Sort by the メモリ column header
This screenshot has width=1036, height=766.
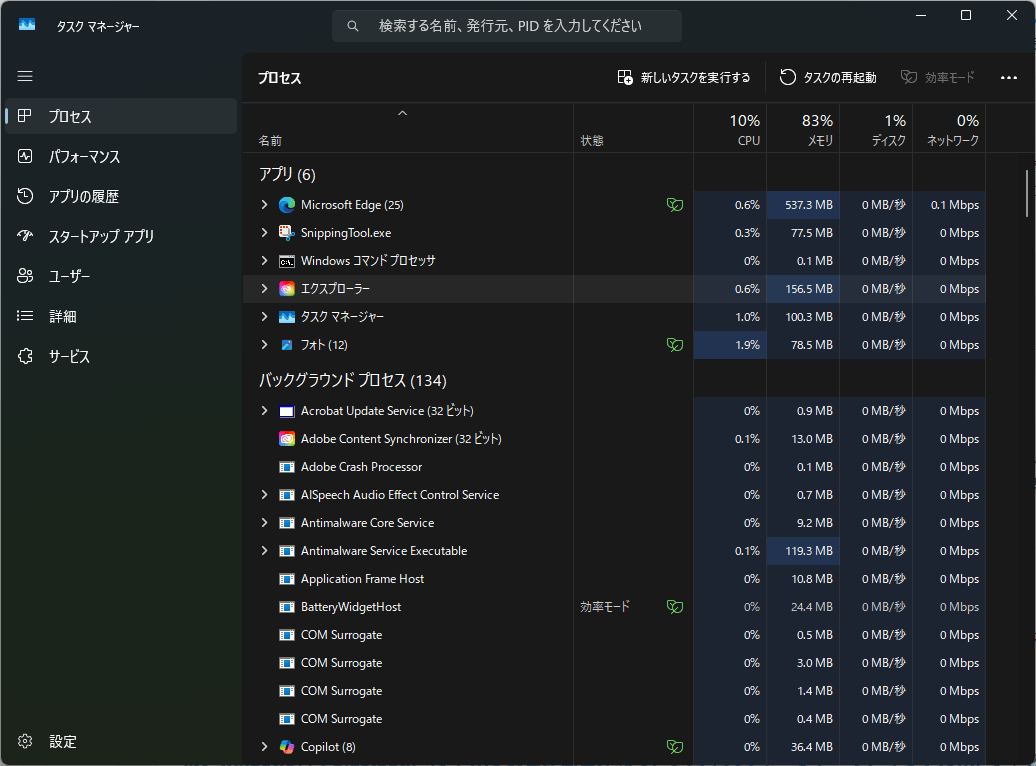pyautogui.click(x=803, y=128)
